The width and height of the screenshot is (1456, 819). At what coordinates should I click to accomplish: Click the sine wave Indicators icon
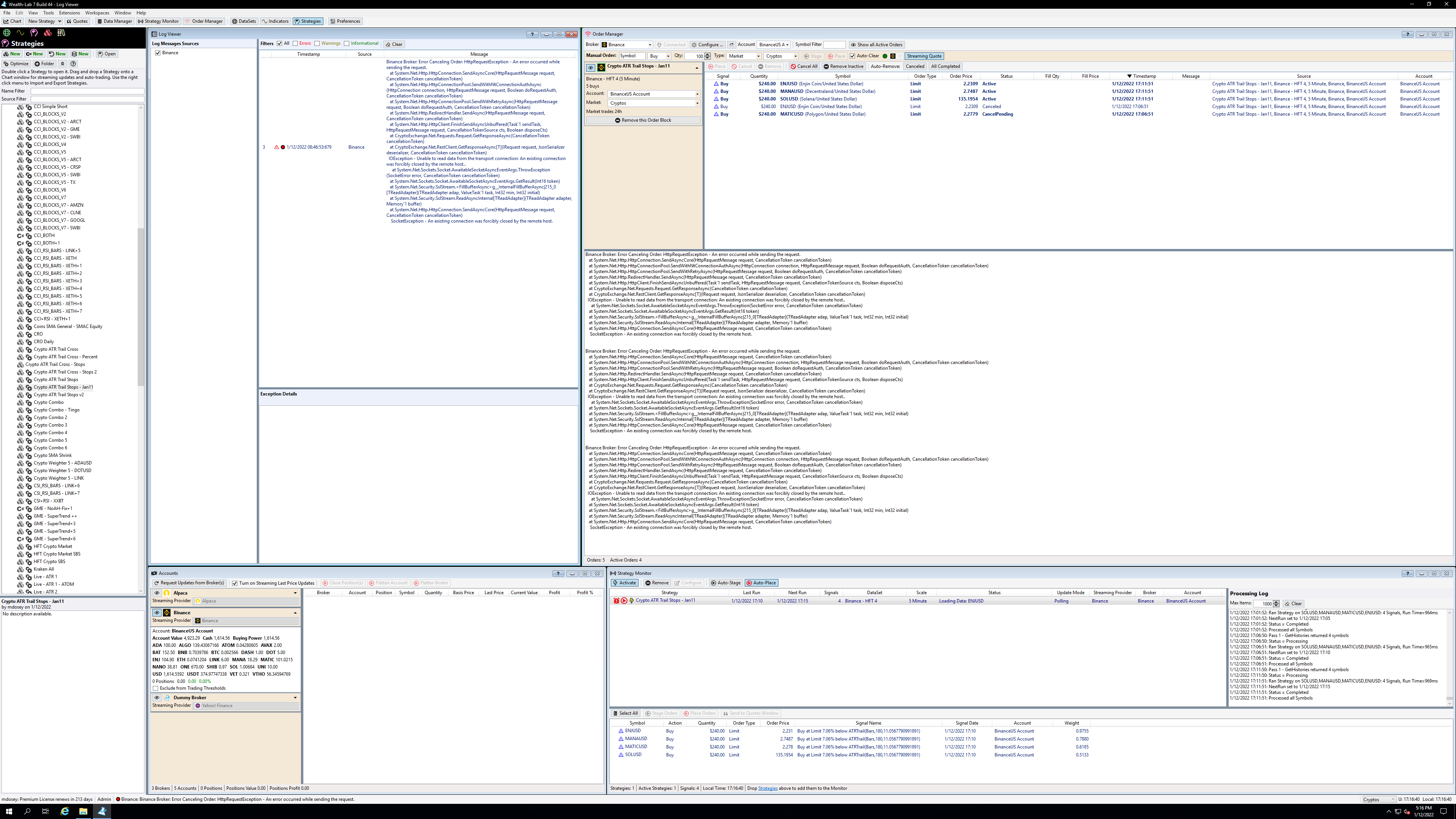[x=20, y=33]
